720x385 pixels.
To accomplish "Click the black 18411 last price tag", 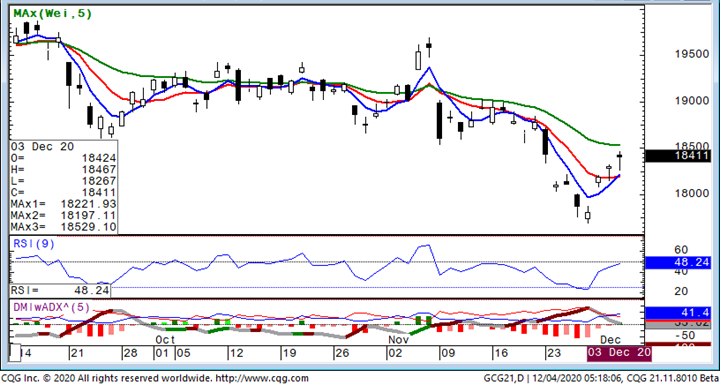I will (x=678, y=156).
